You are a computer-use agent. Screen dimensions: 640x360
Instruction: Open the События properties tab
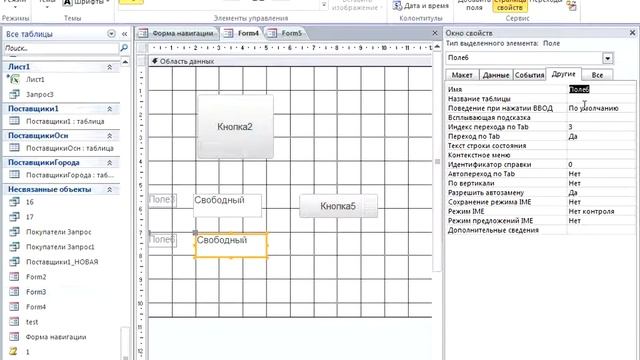(529, 75)
